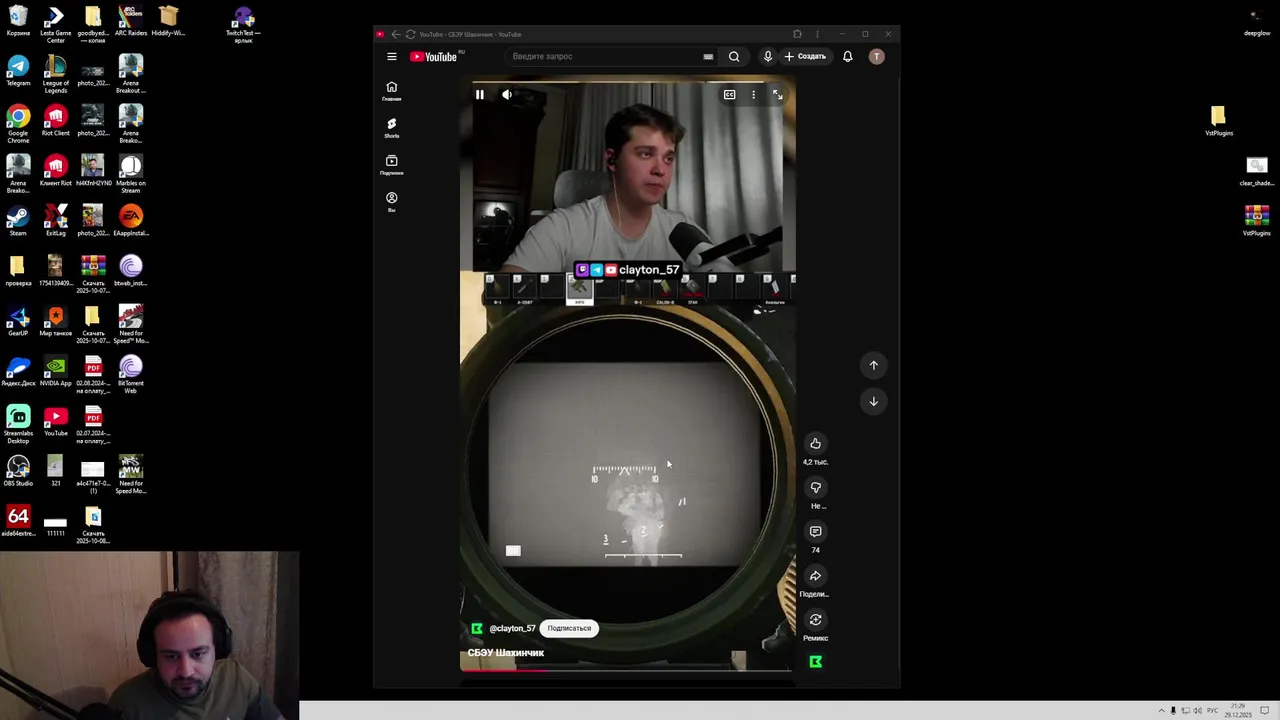
Task: Pause the playing YouTube Short
Action: click(x=479, y=95)
